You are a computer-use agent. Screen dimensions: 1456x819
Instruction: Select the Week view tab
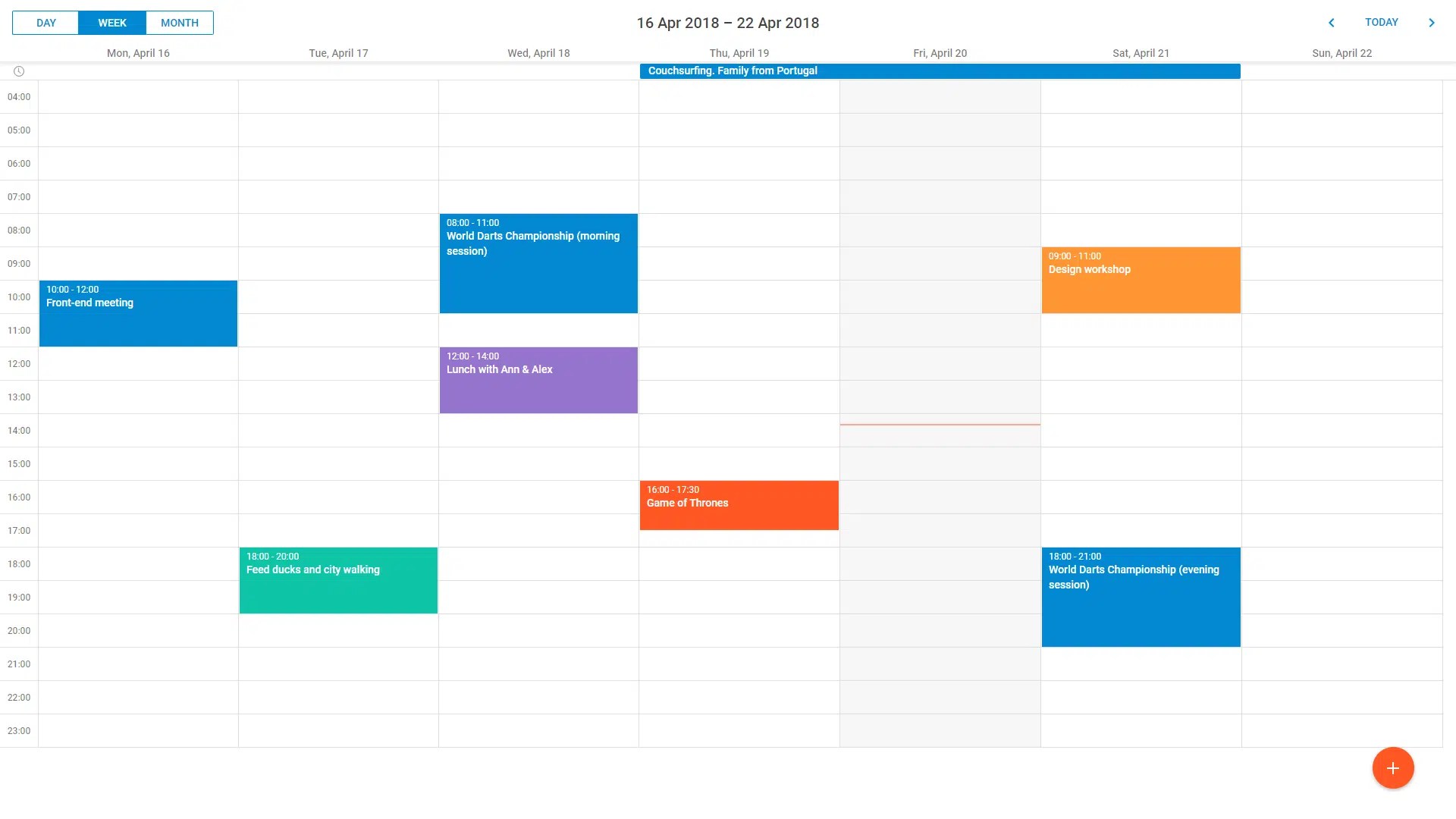click(112, 23)
